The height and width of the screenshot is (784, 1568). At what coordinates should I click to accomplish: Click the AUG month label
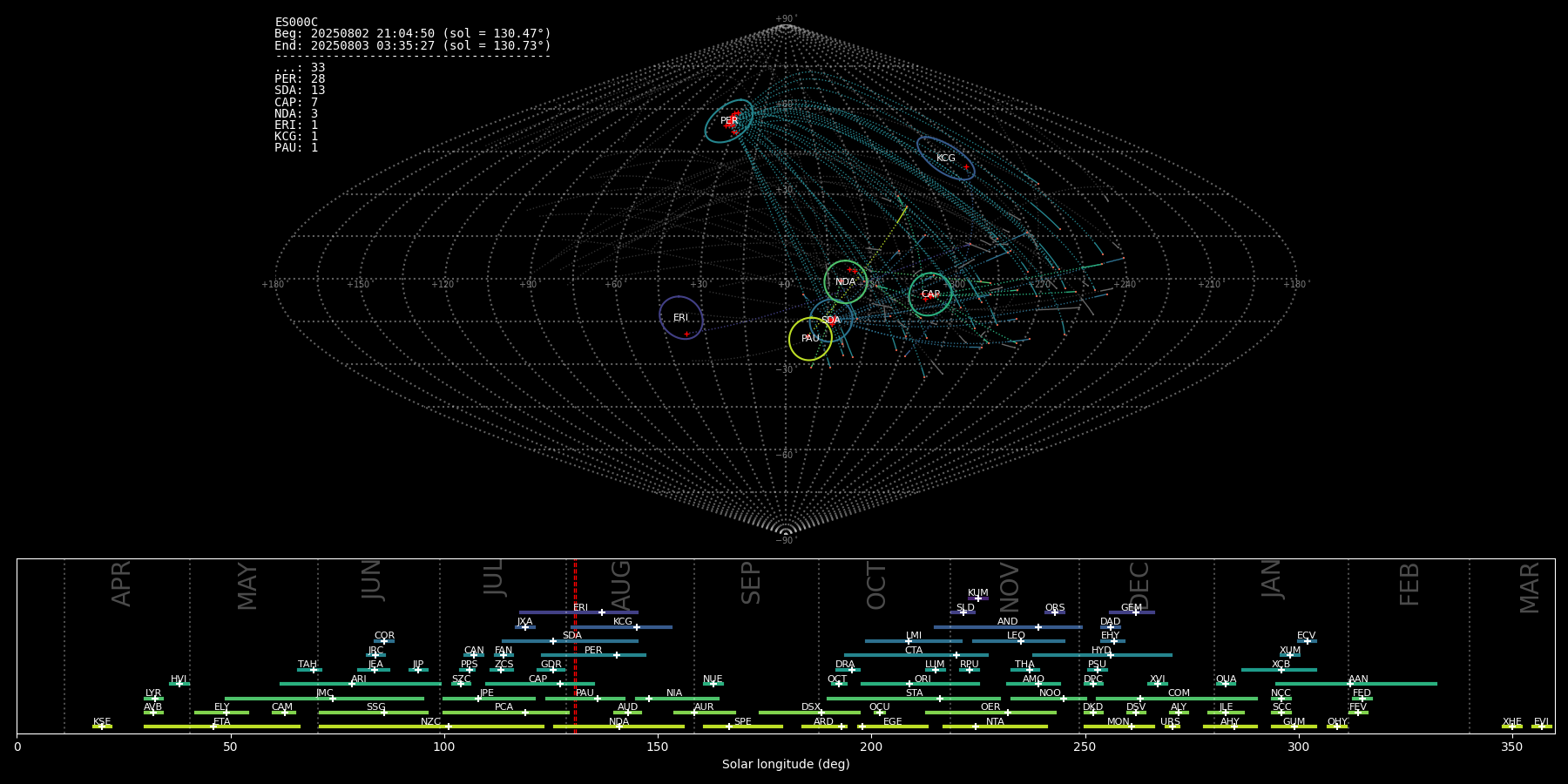pyautogui.click(x=621, y=585)
